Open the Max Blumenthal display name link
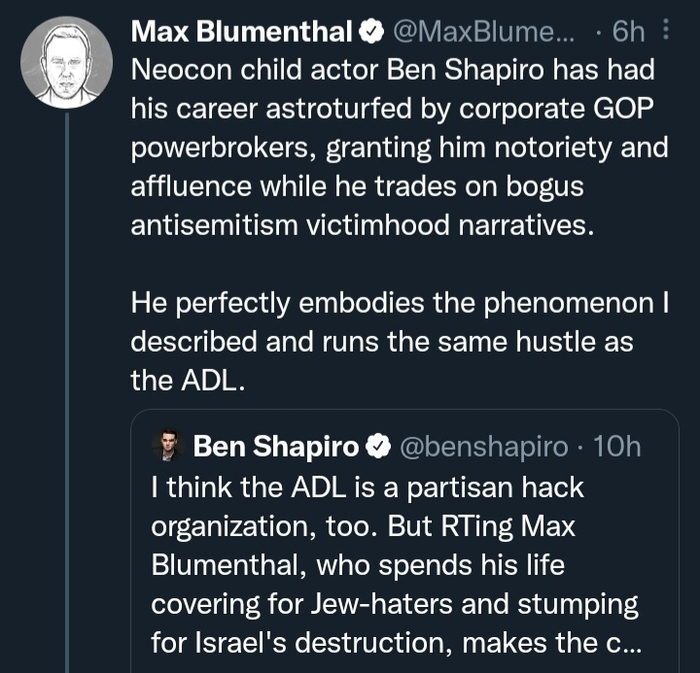This screenshot has height=673, width=700. pos(242,33)
